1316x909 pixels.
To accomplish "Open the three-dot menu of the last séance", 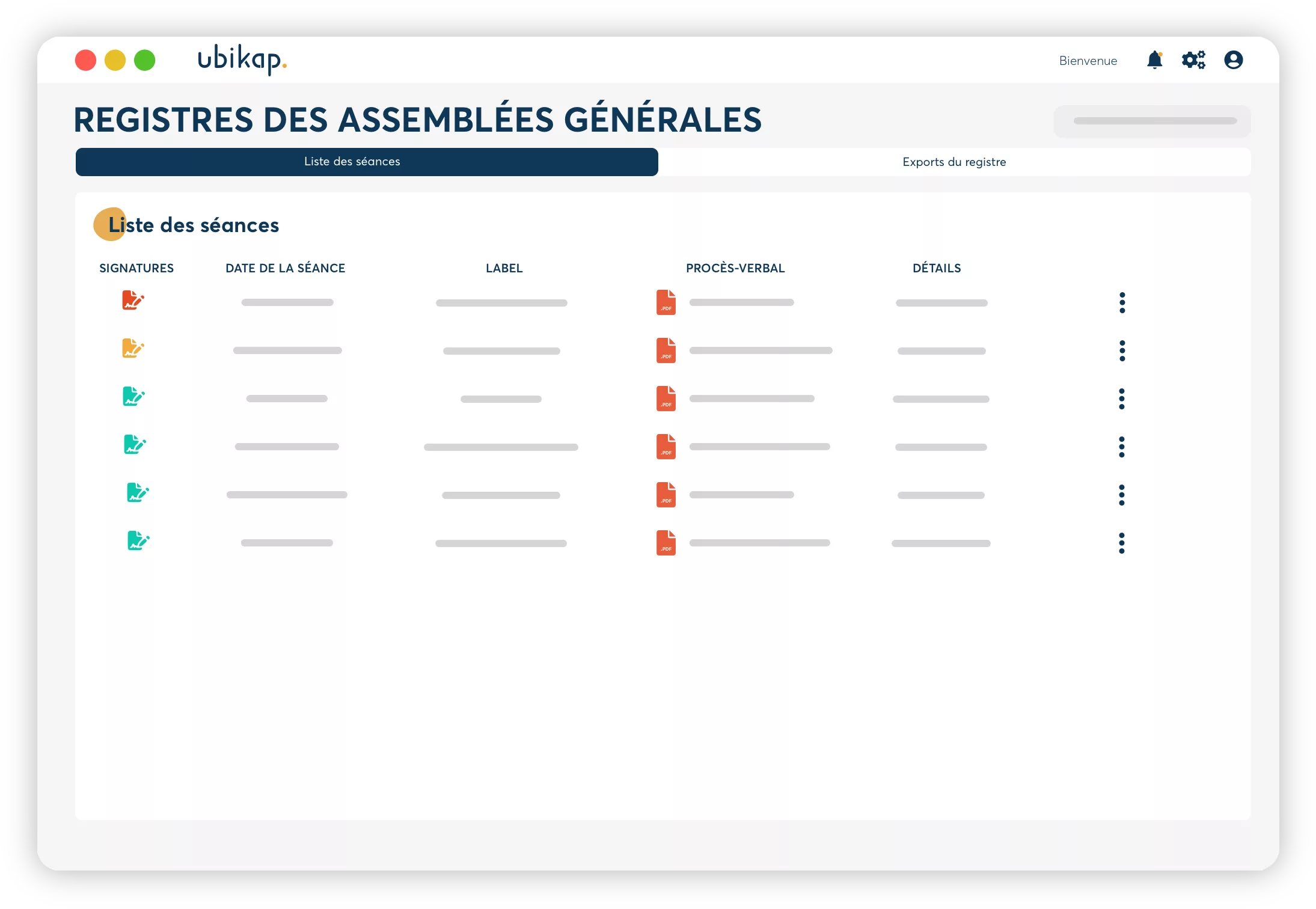I will (1122, 543).
